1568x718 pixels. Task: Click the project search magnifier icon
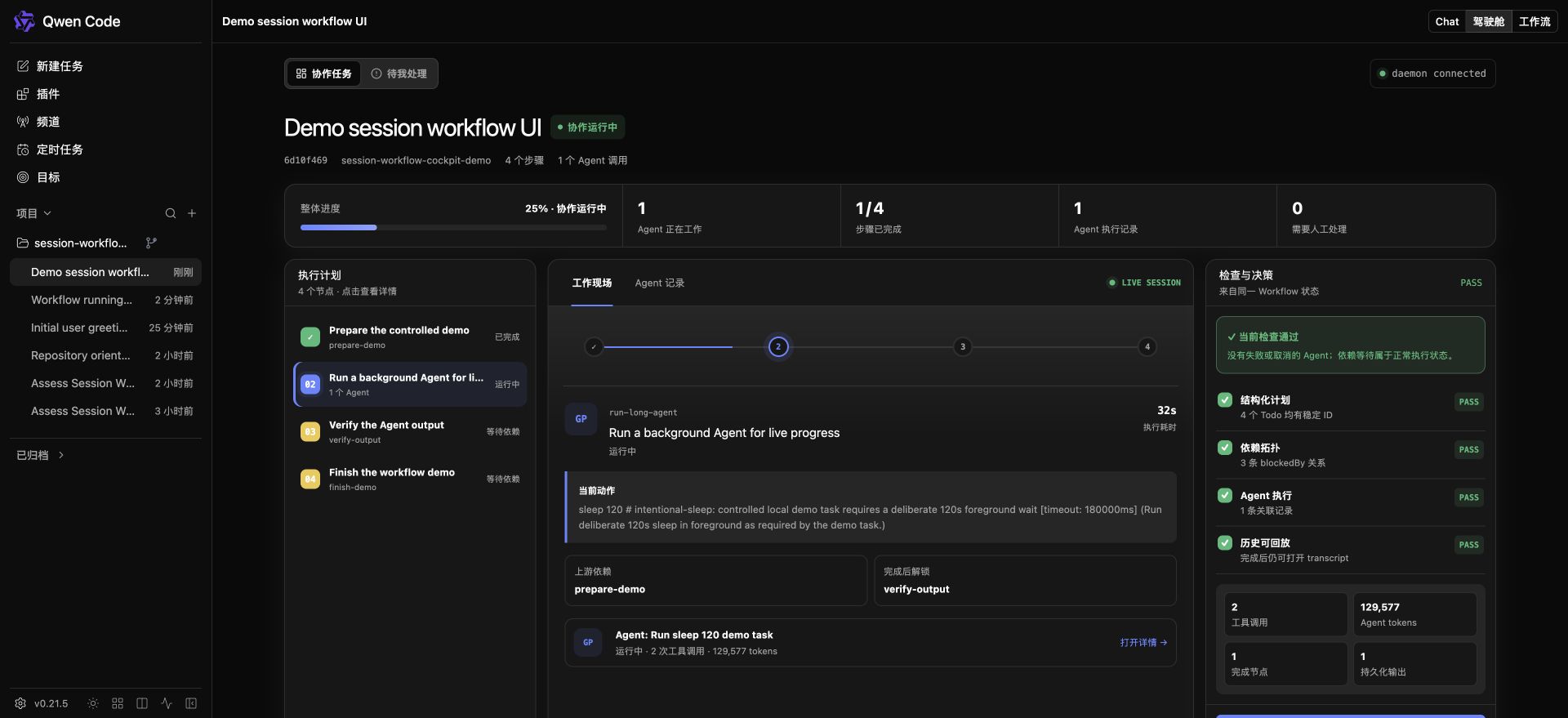(171, 213)
